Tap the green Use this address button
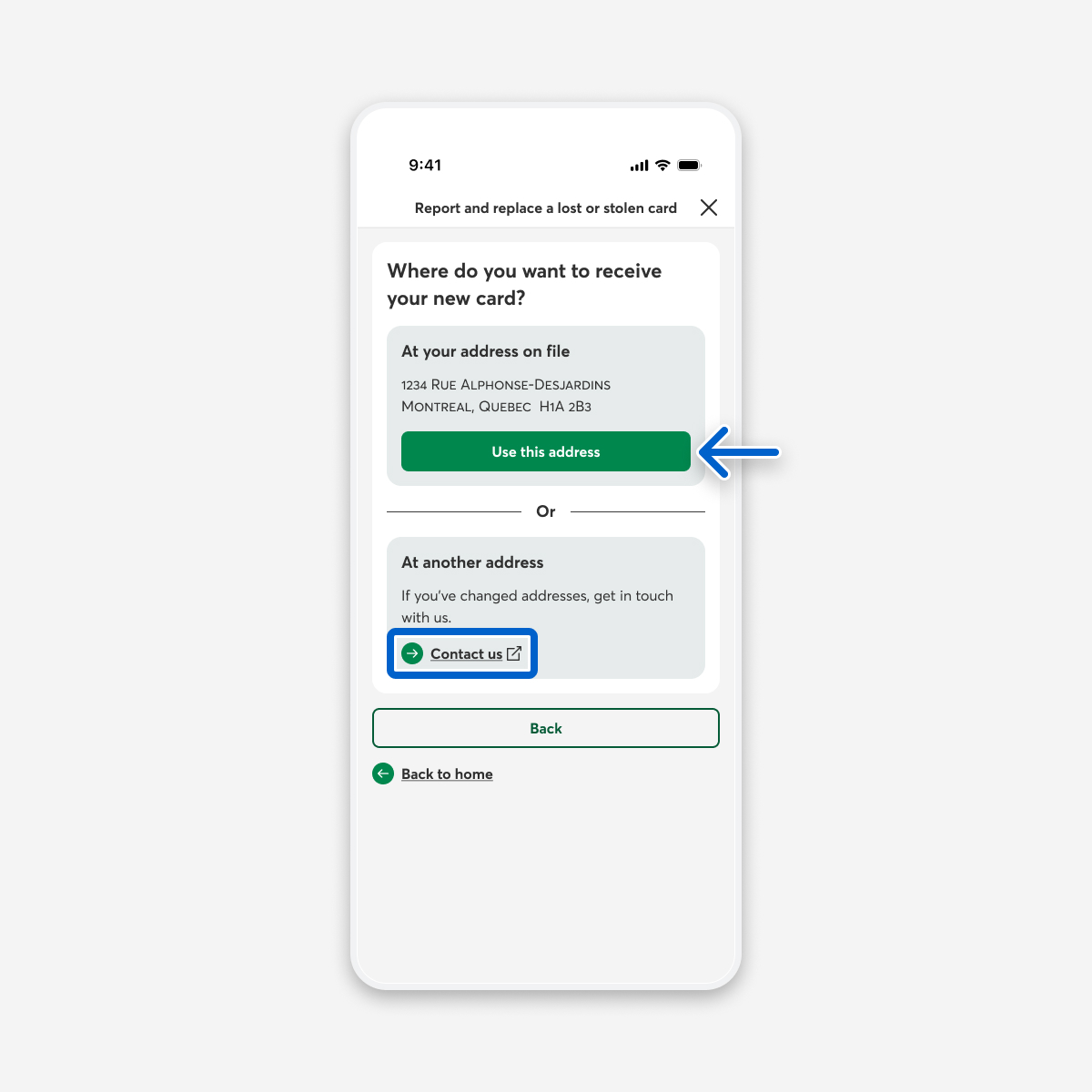 pos(546,451)
